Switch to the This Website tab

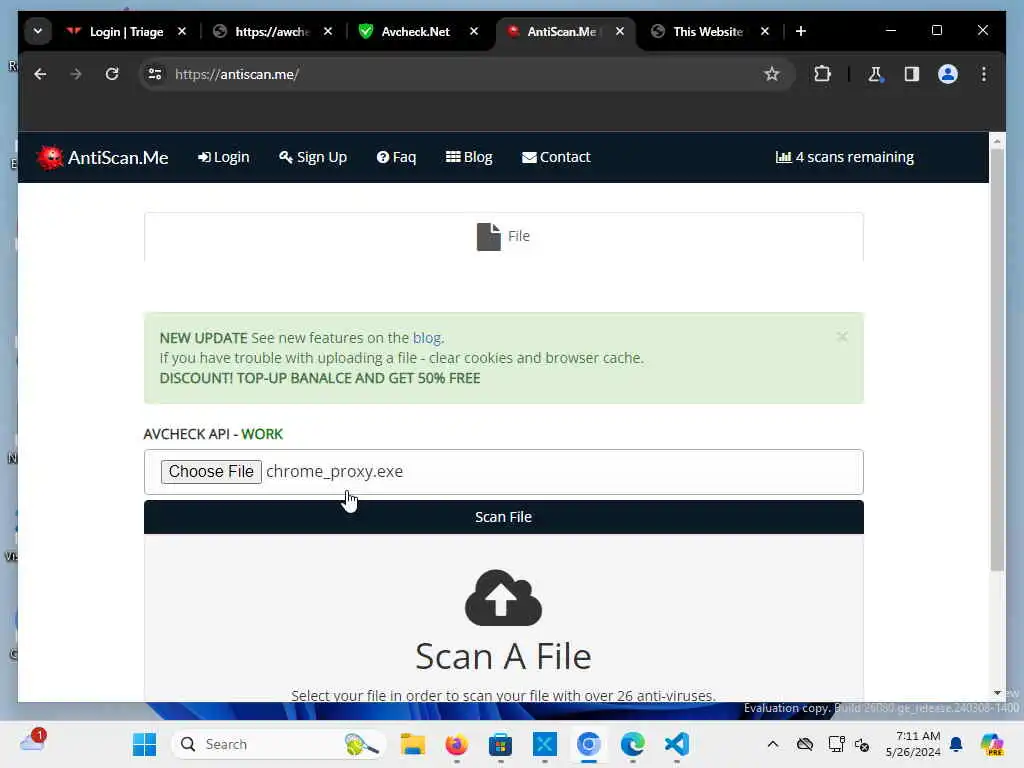[708, 31]
